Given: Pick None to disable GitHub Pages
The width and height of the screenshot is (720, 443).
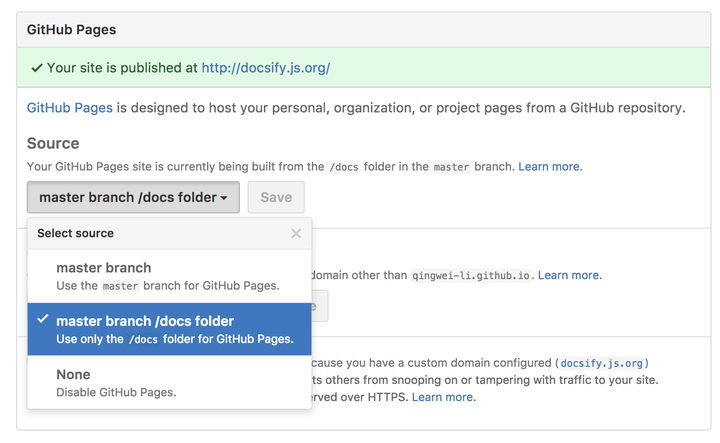Looking at the screenshot, I should tap(74, 374).
